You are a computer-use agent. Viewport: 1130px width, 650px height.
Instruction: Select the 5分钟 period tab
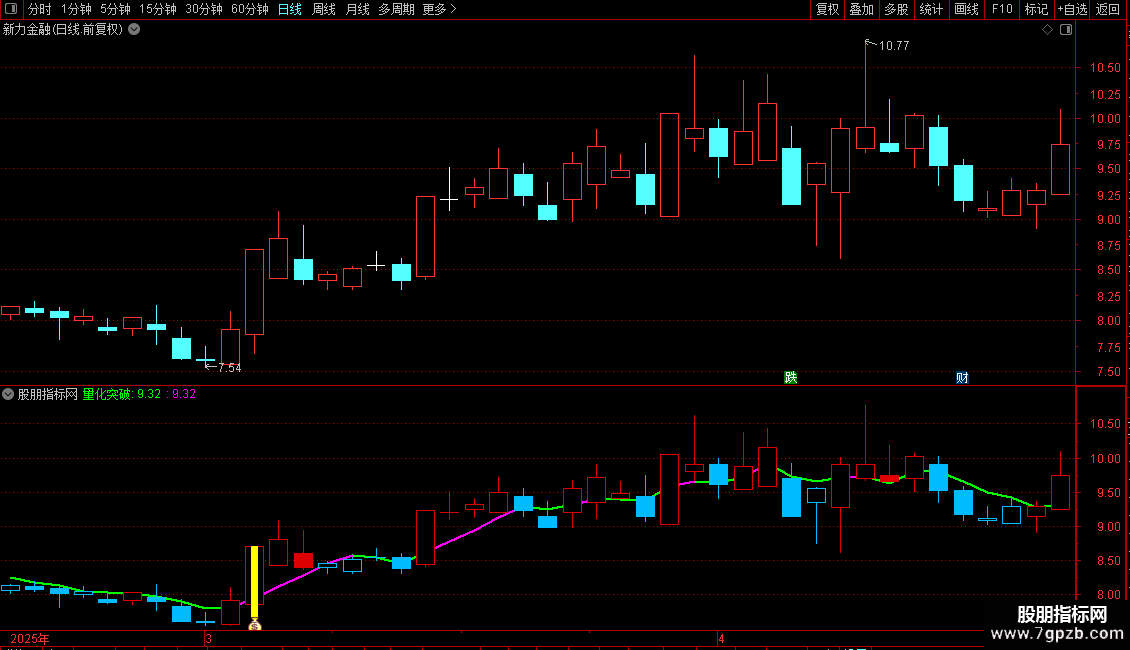[x=115, y=9]
